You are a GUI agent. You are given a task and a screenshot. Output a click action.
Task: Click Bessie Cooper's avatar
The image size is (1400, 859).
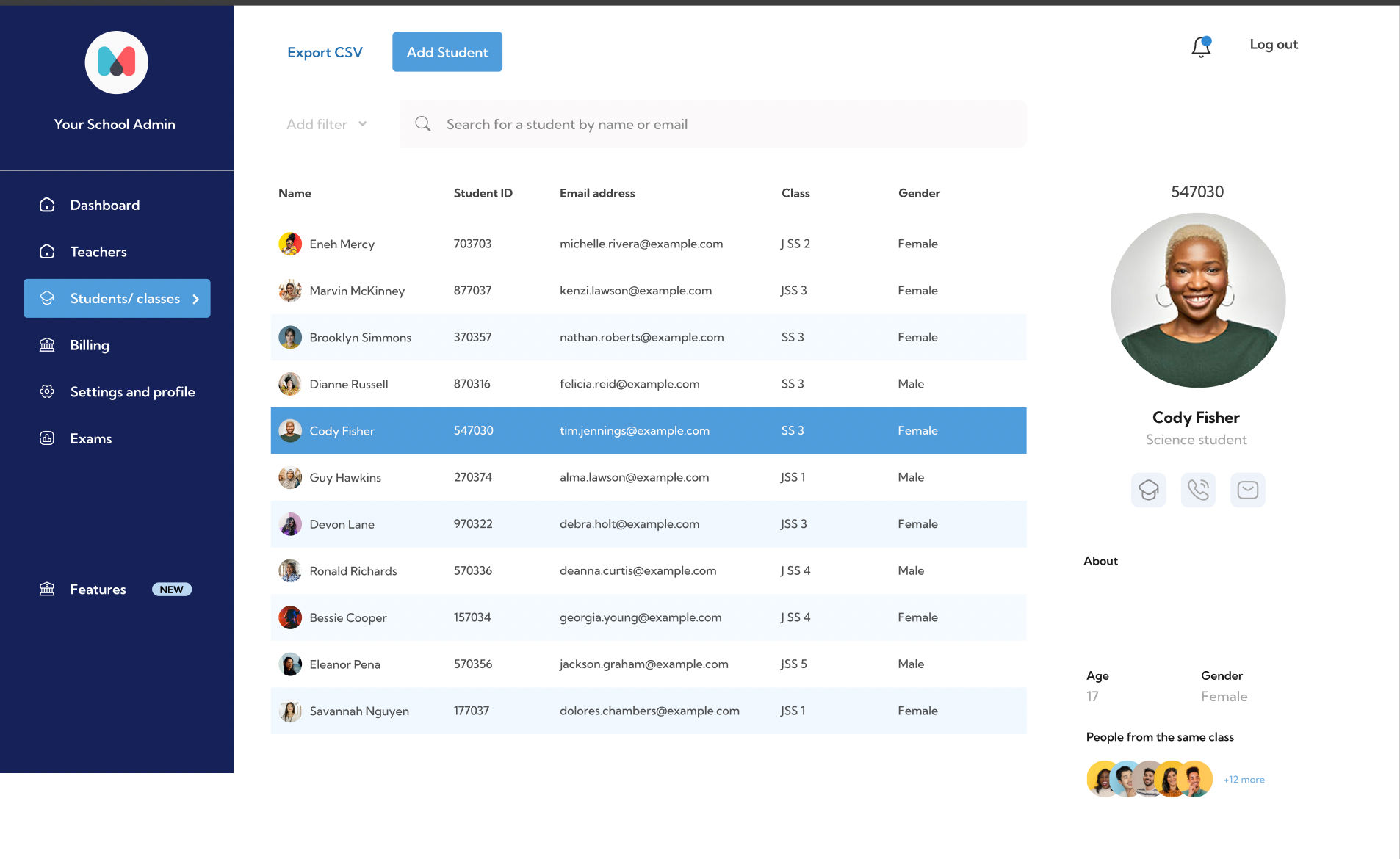290,617
